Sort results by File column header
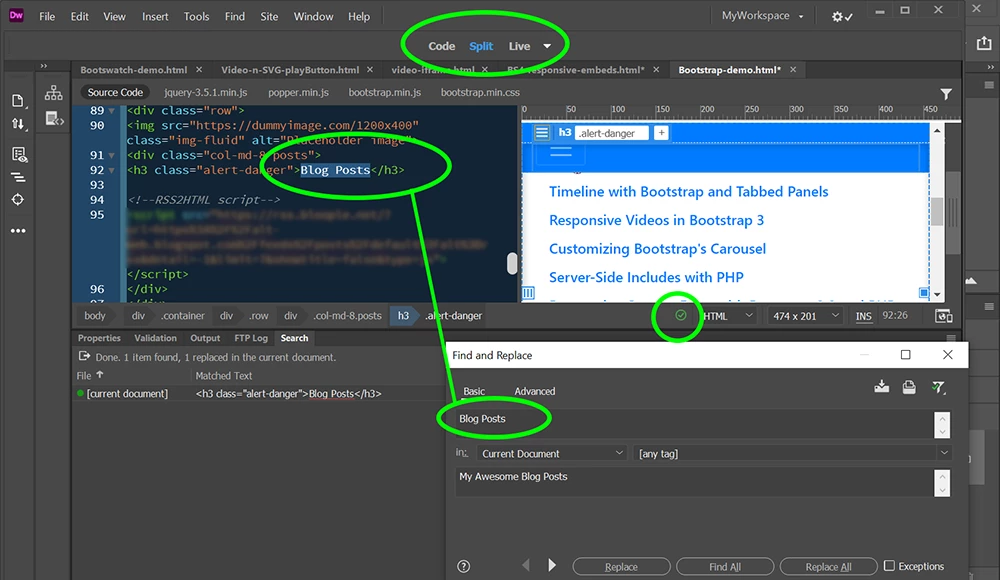The image size is (1000, 580). (89, 375)
